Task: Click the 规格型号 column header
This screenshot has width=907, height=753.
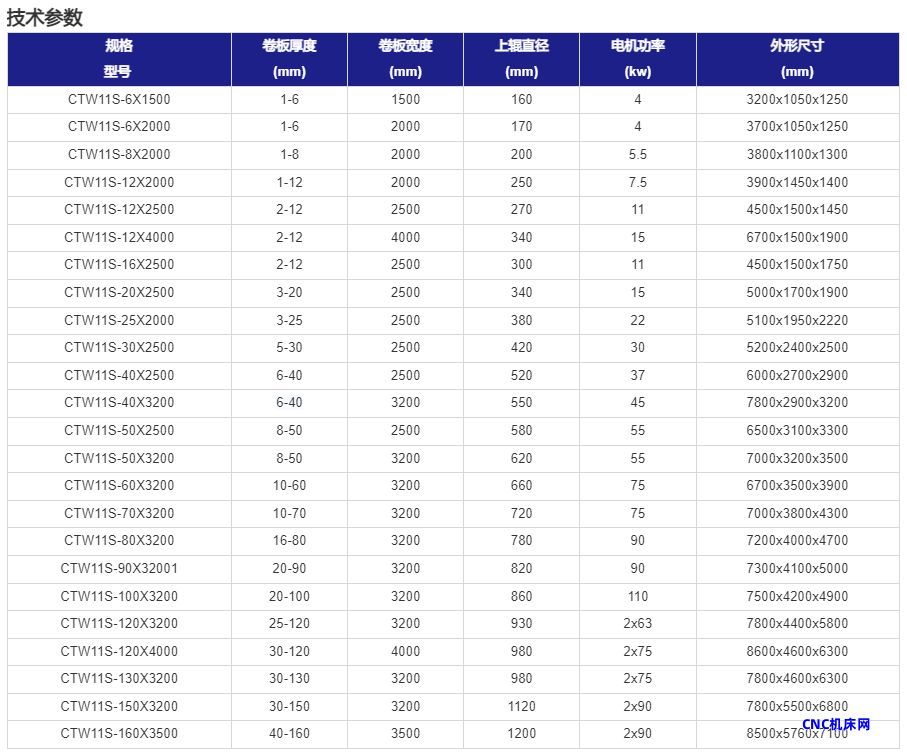Action: [119, 59]
